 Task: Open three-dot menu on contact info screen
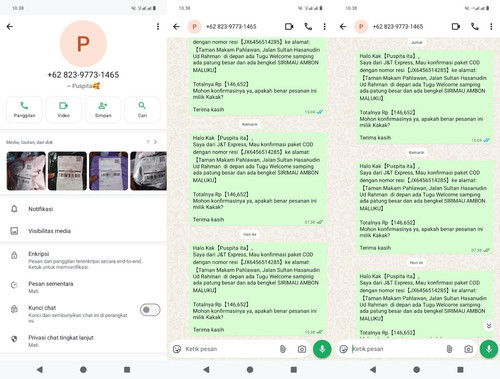pyautogui.click(x=158, y=27)
